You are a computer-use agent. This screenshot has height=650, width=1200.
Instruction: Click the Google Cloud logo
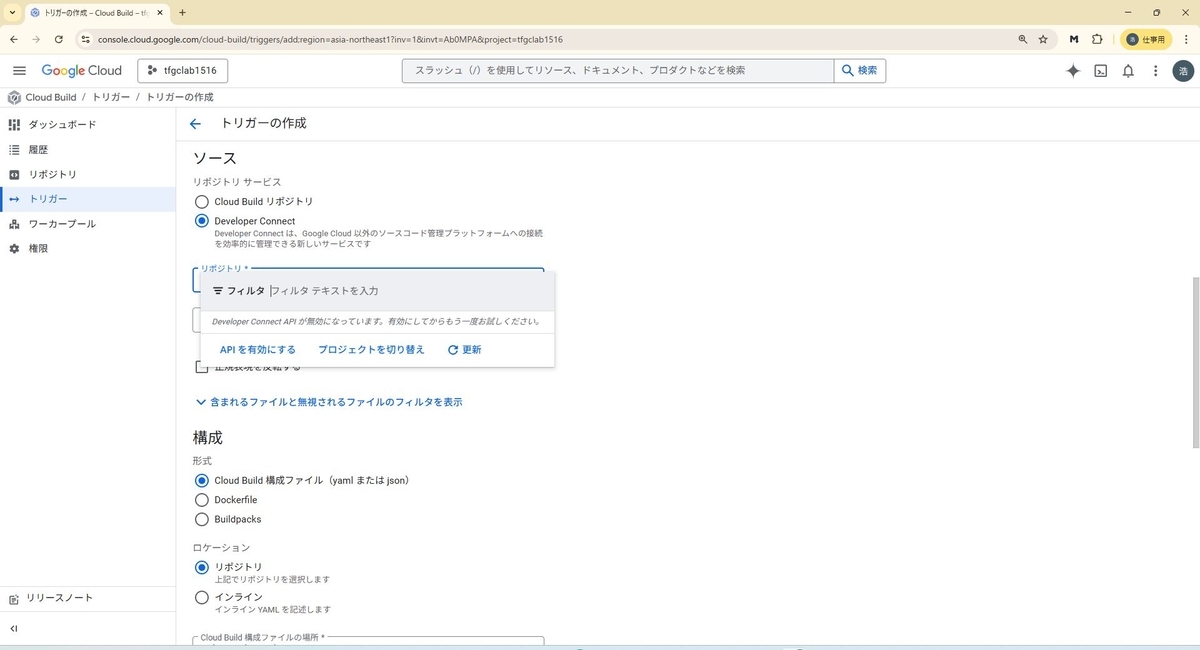[x=81, y=71]
